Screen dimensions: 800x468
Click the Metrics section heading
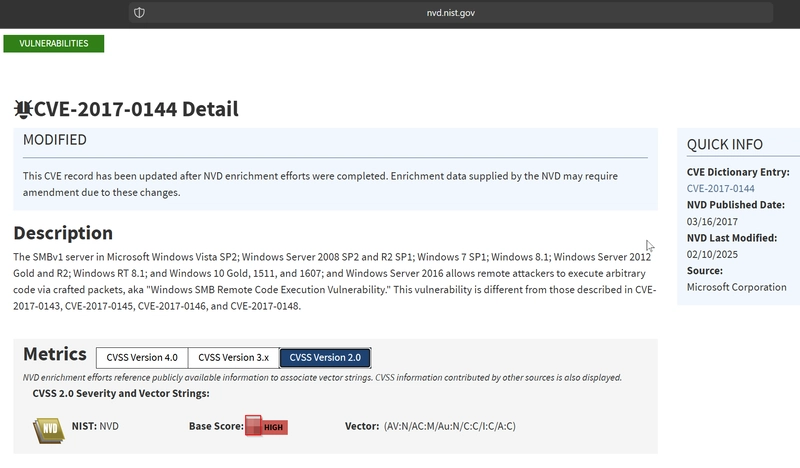tap(55, 354)
